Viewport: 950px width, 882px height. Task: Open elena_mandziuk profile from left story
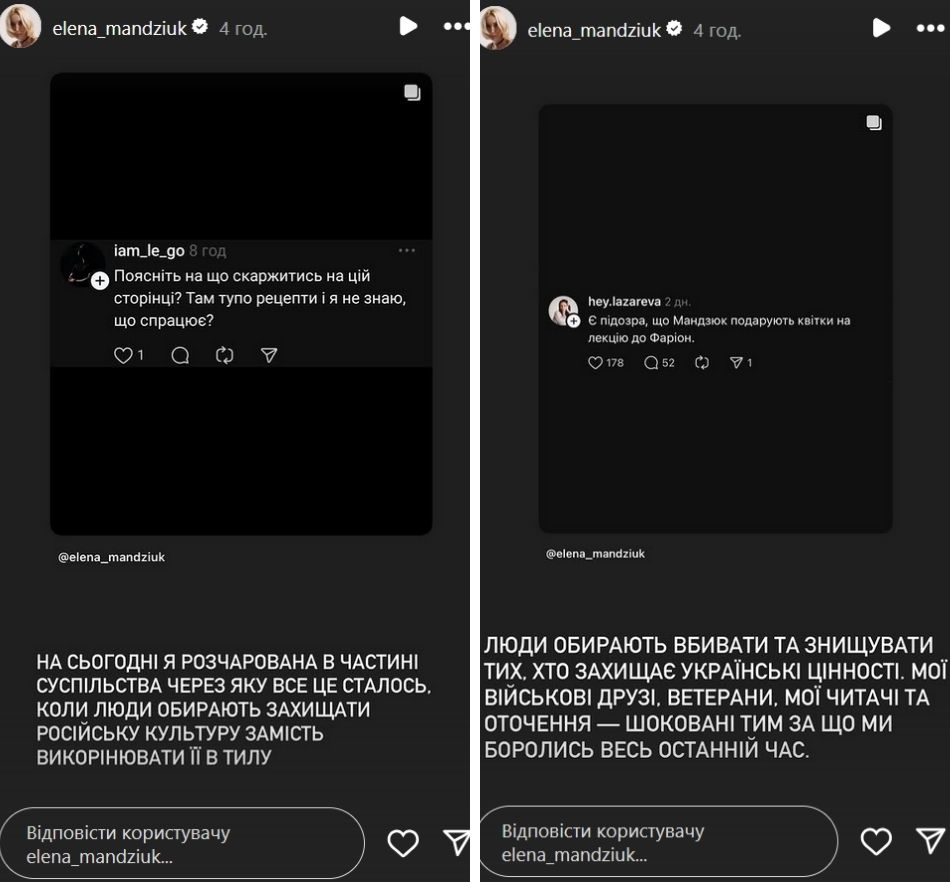click(119, 28)
